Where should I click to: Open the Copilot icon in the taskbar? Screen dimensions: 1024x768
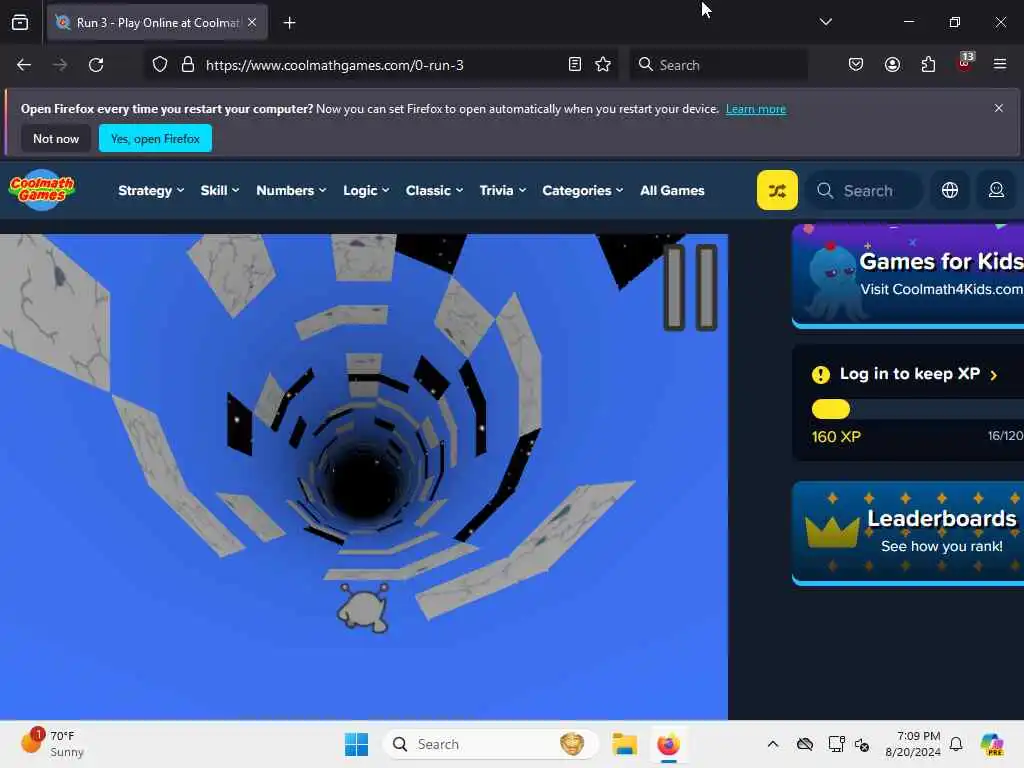click(992, 744)
